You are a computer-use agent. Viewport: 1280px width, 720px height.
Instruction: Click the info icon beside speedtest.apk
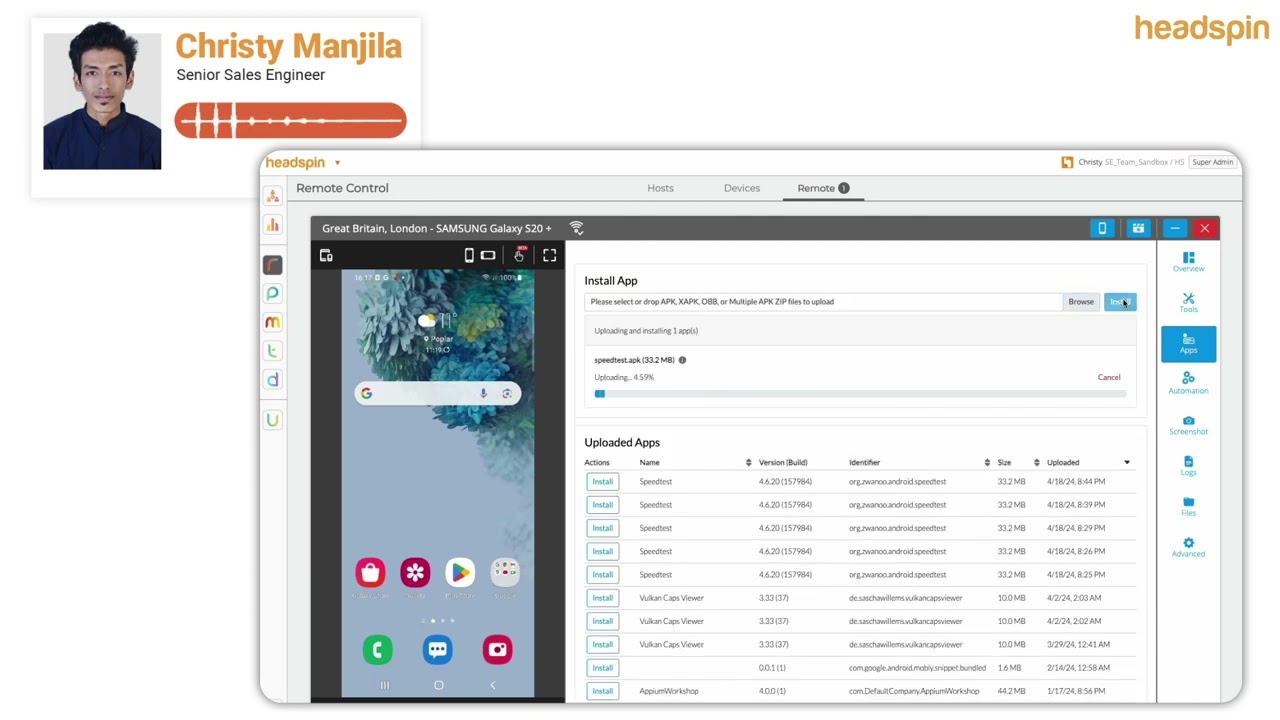click(683, 360)
